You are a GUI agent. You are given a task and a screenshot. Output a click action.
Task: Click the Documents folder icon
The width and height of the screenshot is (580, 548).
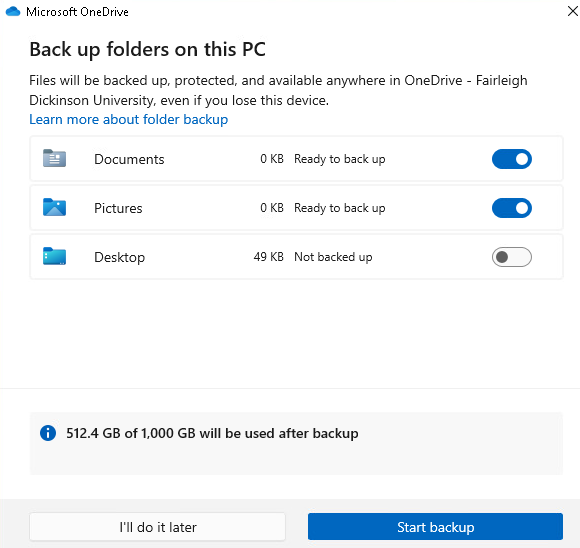(x=54, y=158)
